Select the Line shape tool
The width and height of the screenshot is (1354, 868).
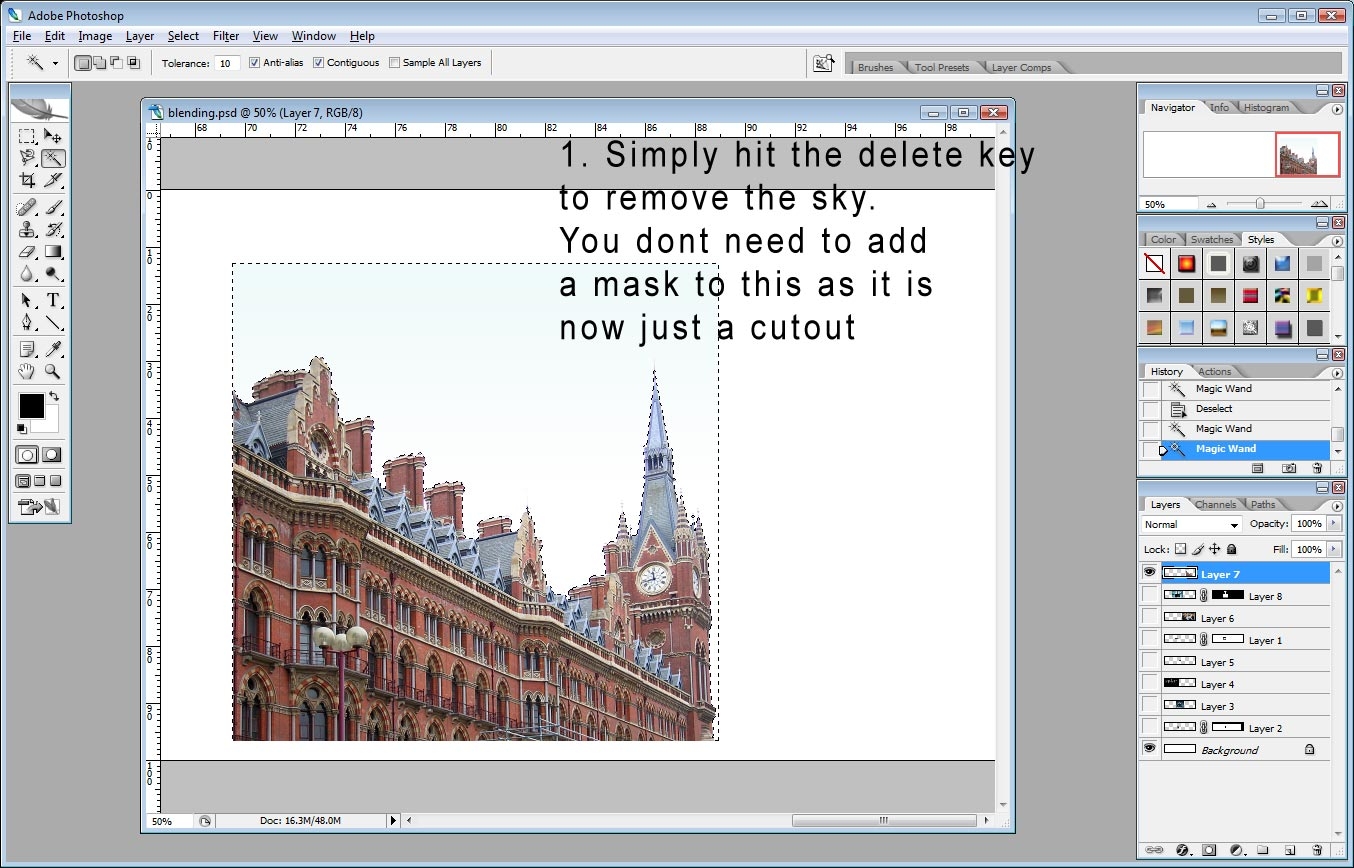click(53, 323)
